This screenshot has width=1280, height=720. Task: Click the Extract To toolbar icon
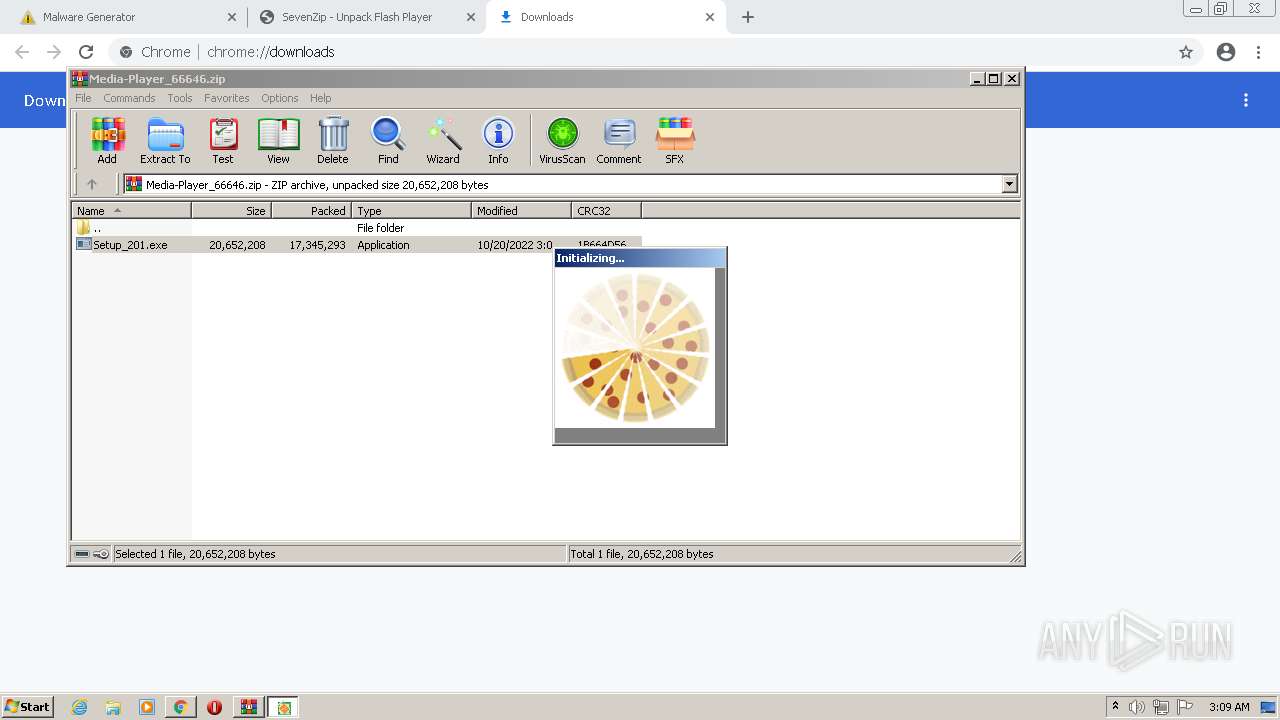click(165, 140)
